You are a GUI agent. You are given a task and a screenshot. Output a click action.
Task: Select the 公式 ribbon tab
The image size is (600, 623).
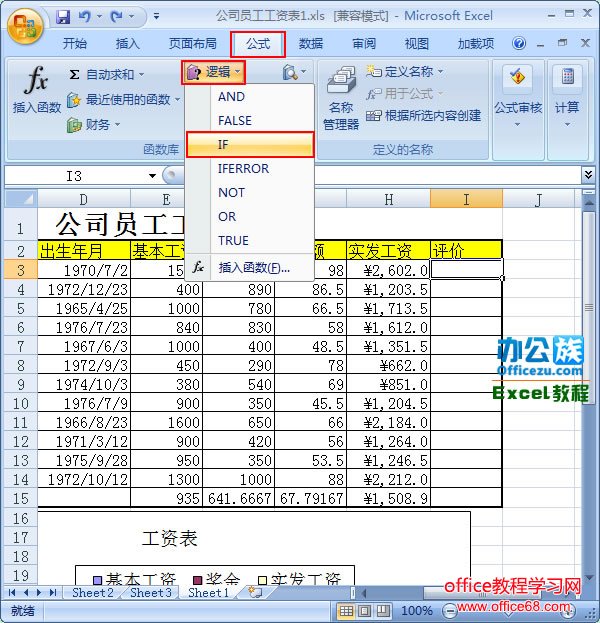tap(258, 44)
